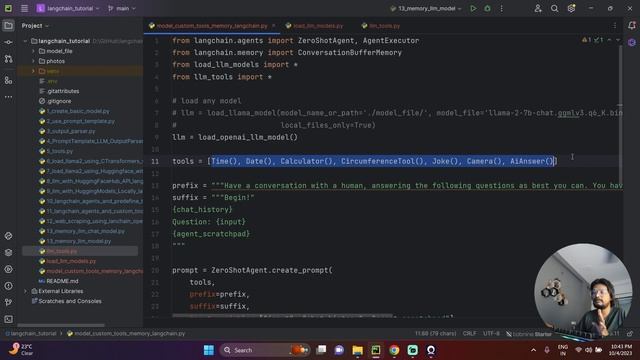The width and height of the screenshot is (640, 360).
Task: Open the Notifications bell
Action: [x=631, y=26]
